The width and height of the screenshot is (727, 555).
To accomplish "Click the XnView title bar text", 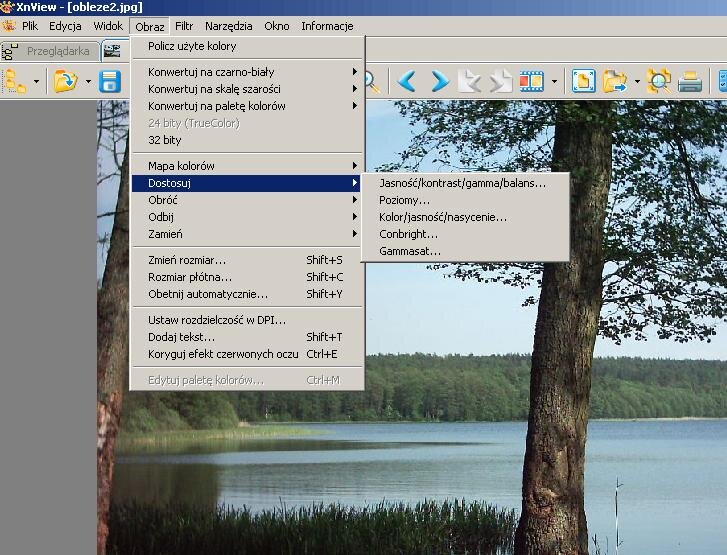I will click(x=79, y=7).
